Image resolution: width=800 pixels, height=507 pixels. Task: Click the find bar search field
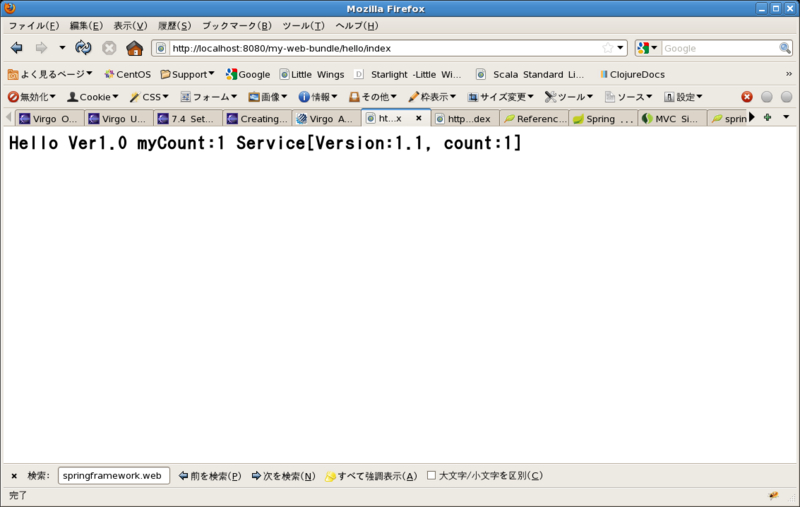coord(114,476)
